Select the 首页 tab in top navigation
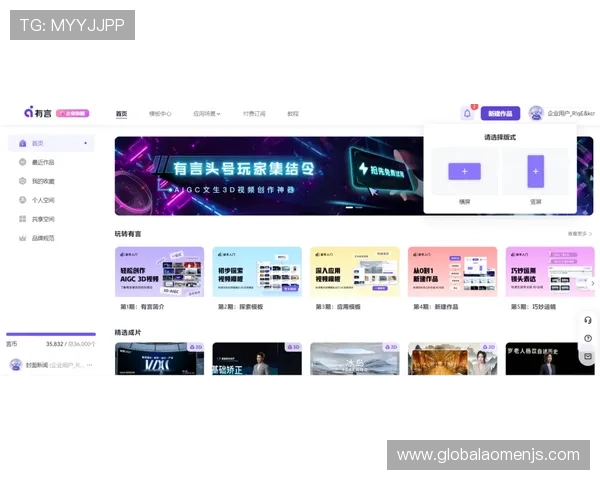 pos(121,114)
